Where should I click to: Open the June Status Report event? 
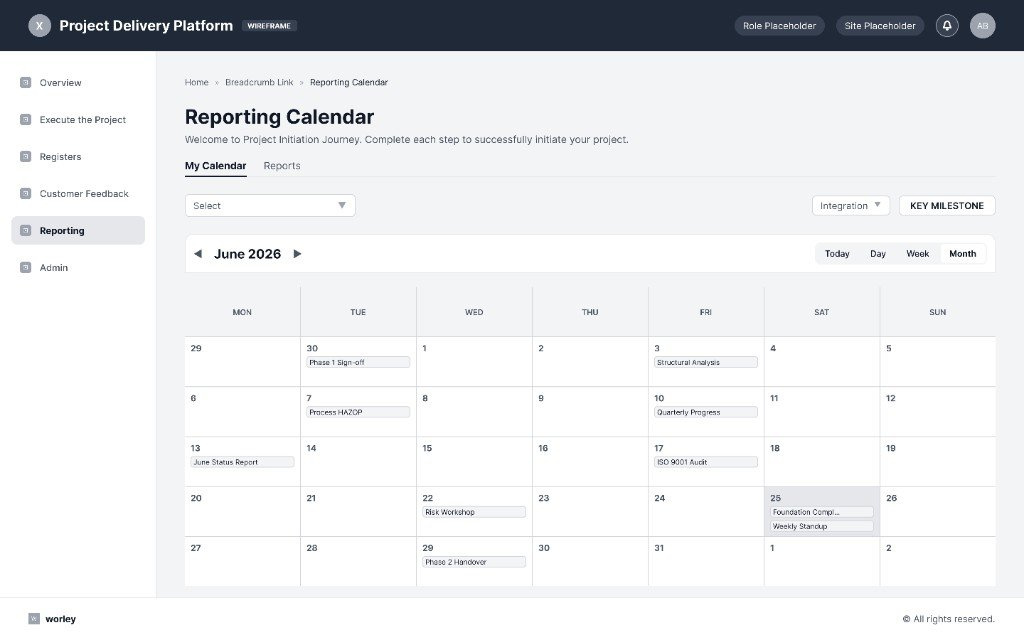click(x=242, y=462)
